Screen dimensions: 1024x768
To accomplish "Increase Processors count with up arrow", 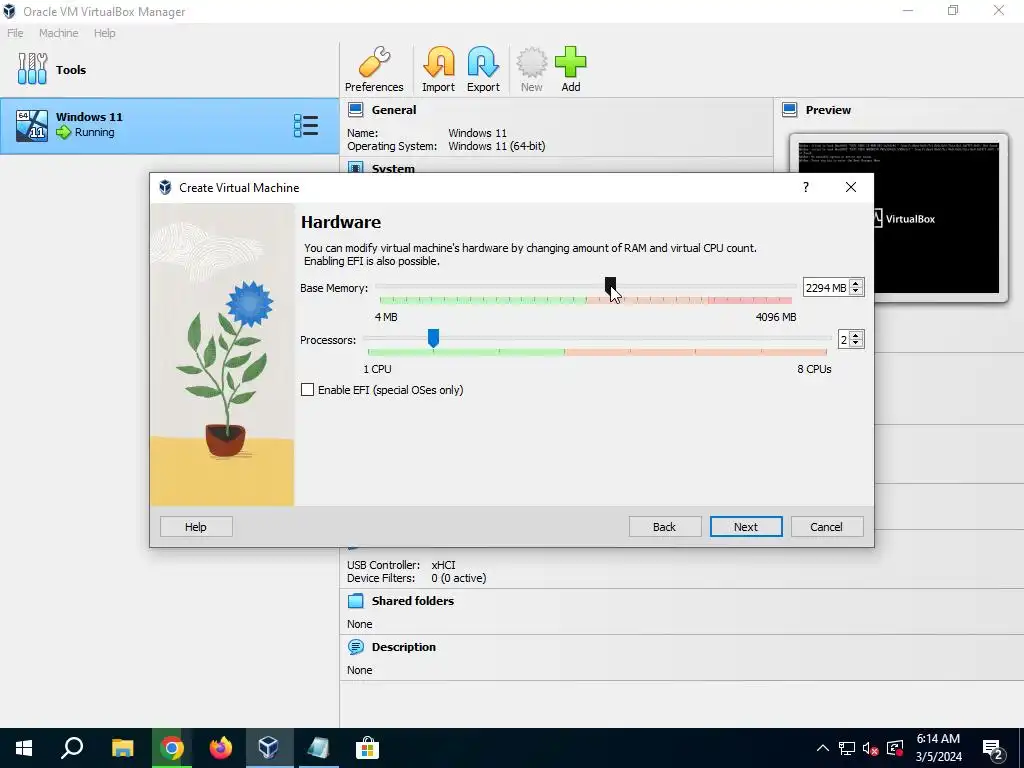I will 856,336.
